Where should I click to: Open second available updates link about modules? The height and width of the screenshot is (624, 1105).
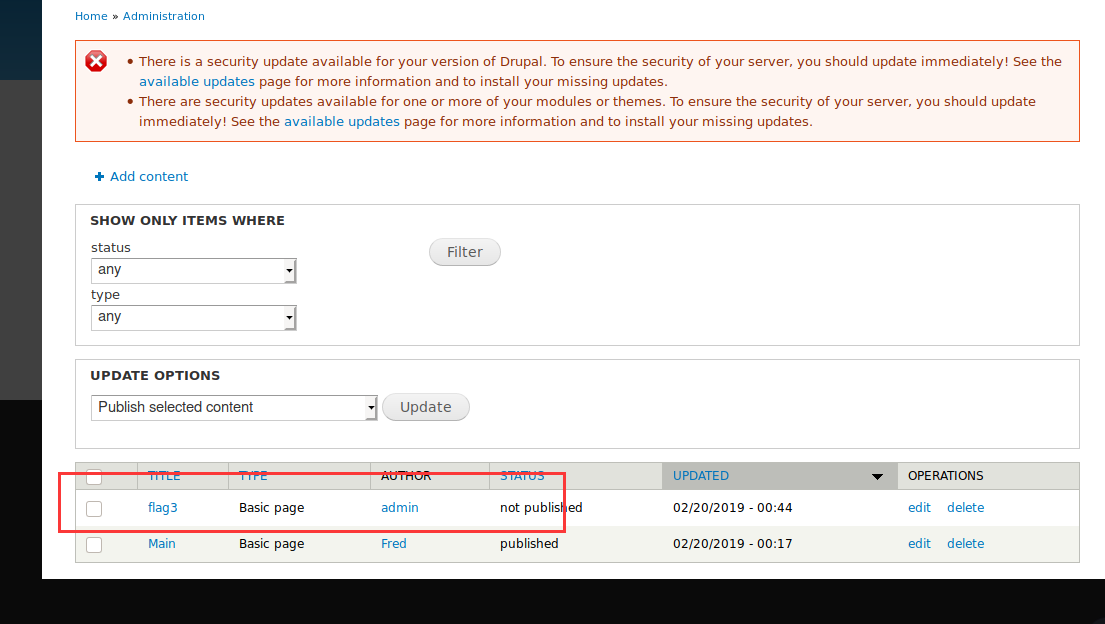coord(342,121)
